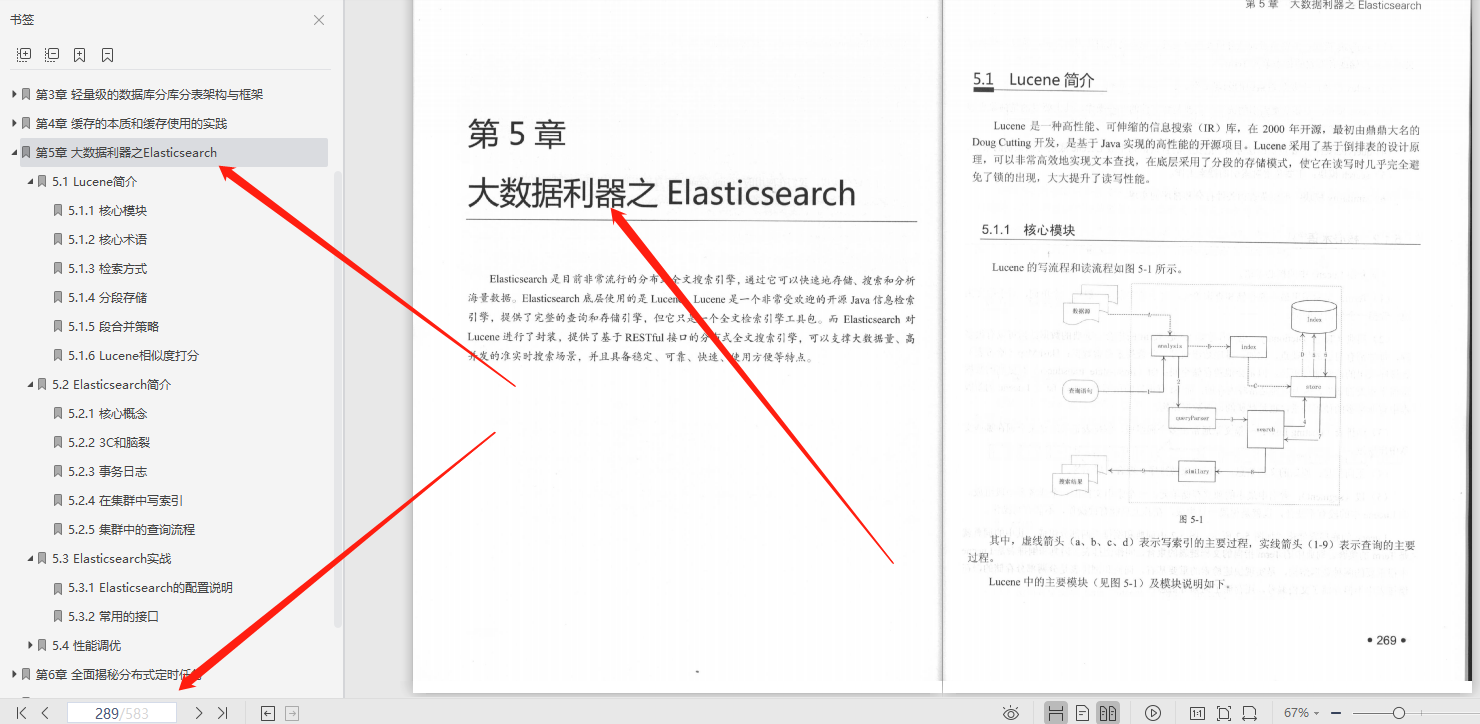This screenshot has height=724, width=1480.
Task: Go forward to next view
Action: pyautogui.click(x=292, y=713)
